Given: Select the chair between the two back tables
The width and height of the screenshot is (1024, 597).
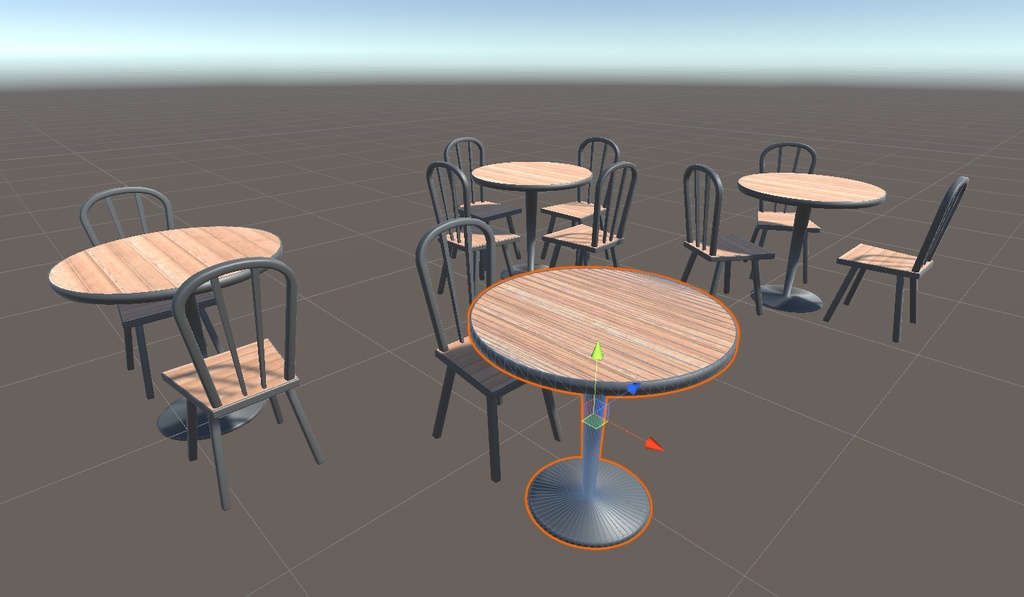Looking at the screenshot, I should coord(715,230).
